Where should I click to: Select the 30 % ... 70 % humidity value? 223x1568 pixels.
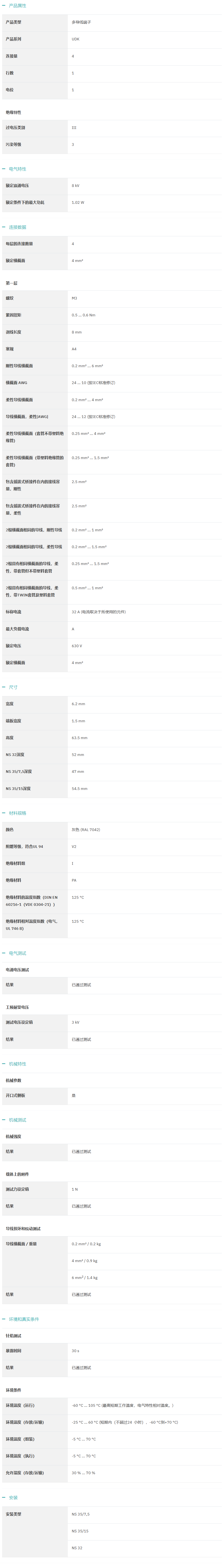coord(84,1473)
